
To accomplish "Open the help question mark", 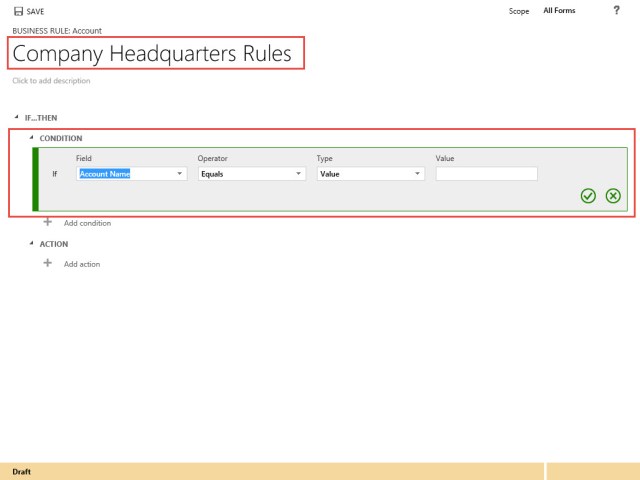I will pos(616,10).
